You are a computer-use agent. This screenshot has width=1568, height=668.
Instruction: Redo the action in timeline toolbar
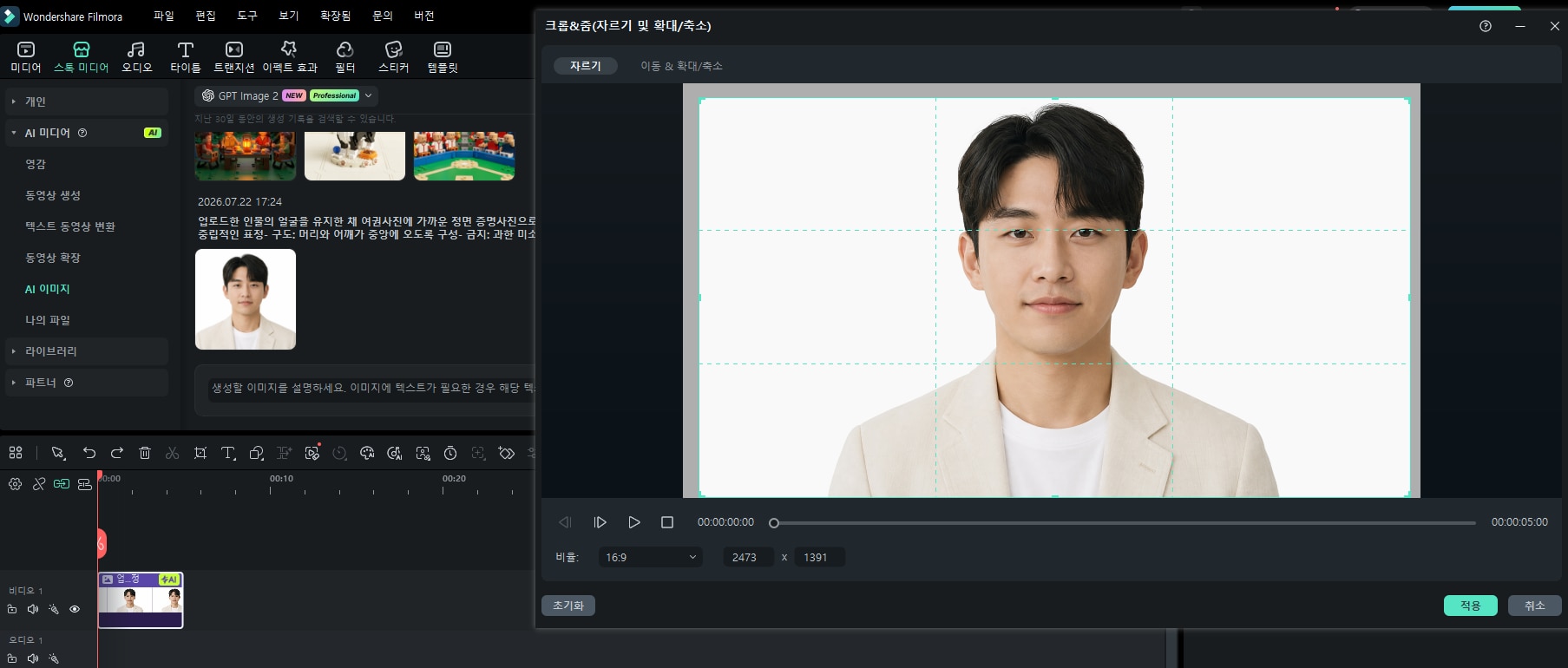tap(117, 453)
